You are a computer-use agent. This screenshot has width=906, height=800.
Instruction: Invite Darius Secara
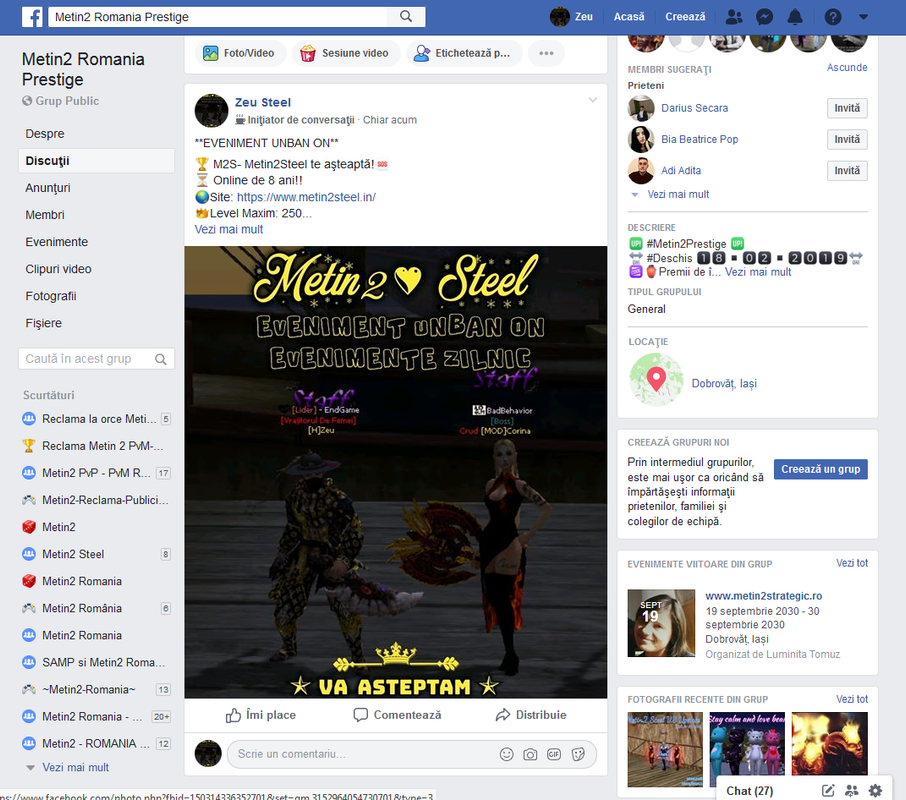[847, 108]
